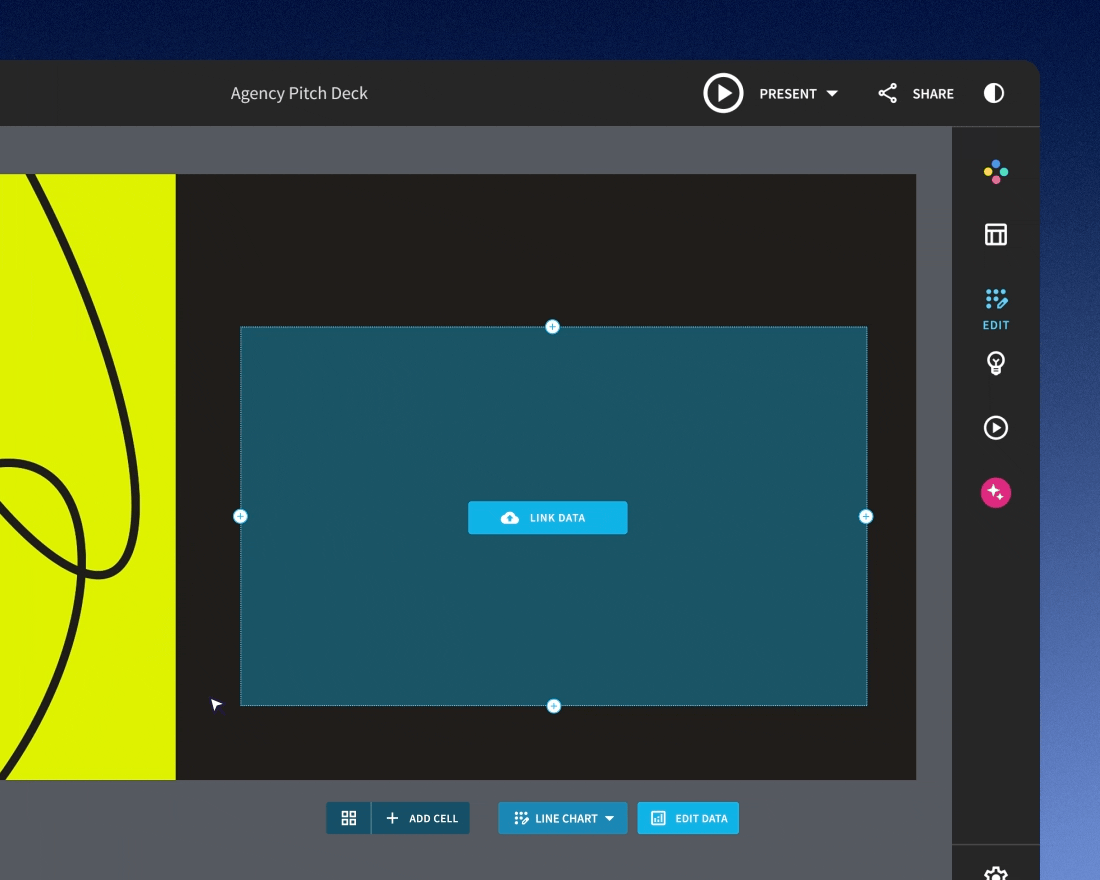Screen dimensions: 1100x880
Task: Open the layout grid icon in sidebar
Action: coord(995,234)
